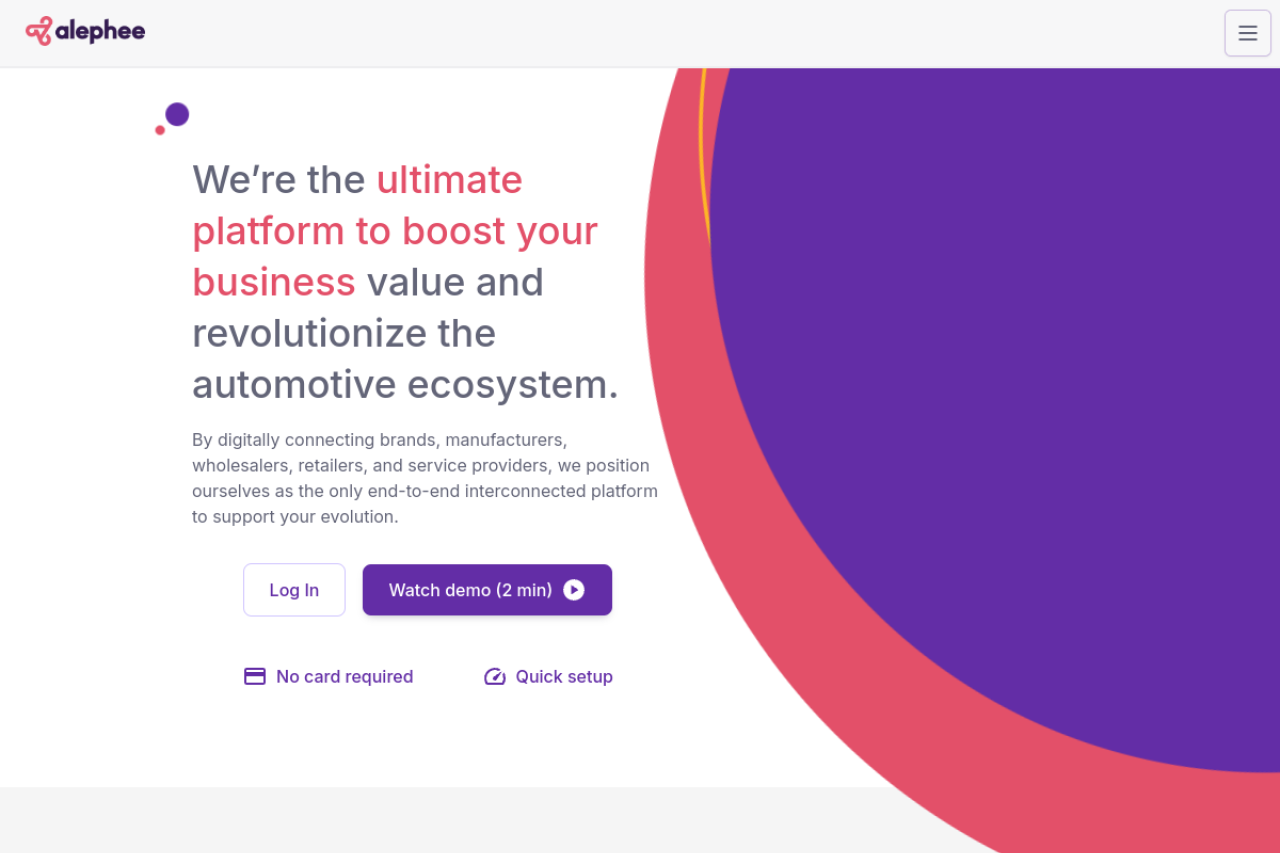The height and width of the screenshot is (853, 1280).
Task: Click the alephee wordmark text
Action: [100, 32]
